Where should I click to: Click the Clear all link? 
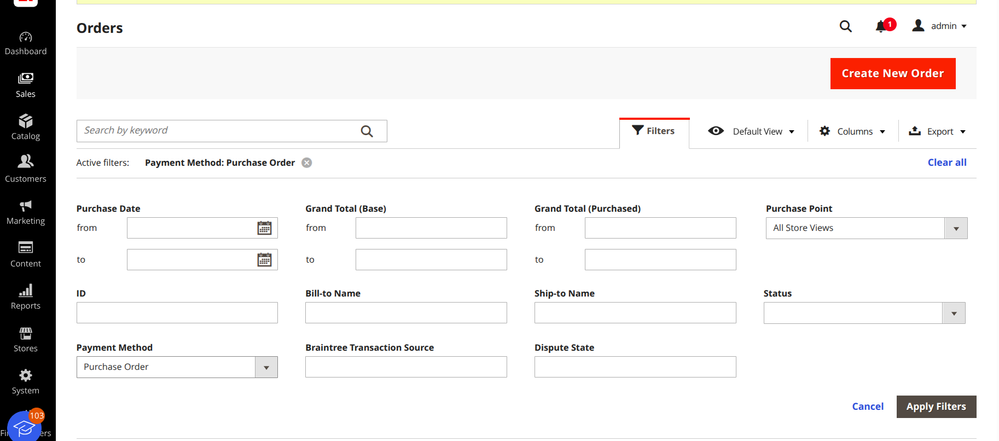(x=946, y=162)
